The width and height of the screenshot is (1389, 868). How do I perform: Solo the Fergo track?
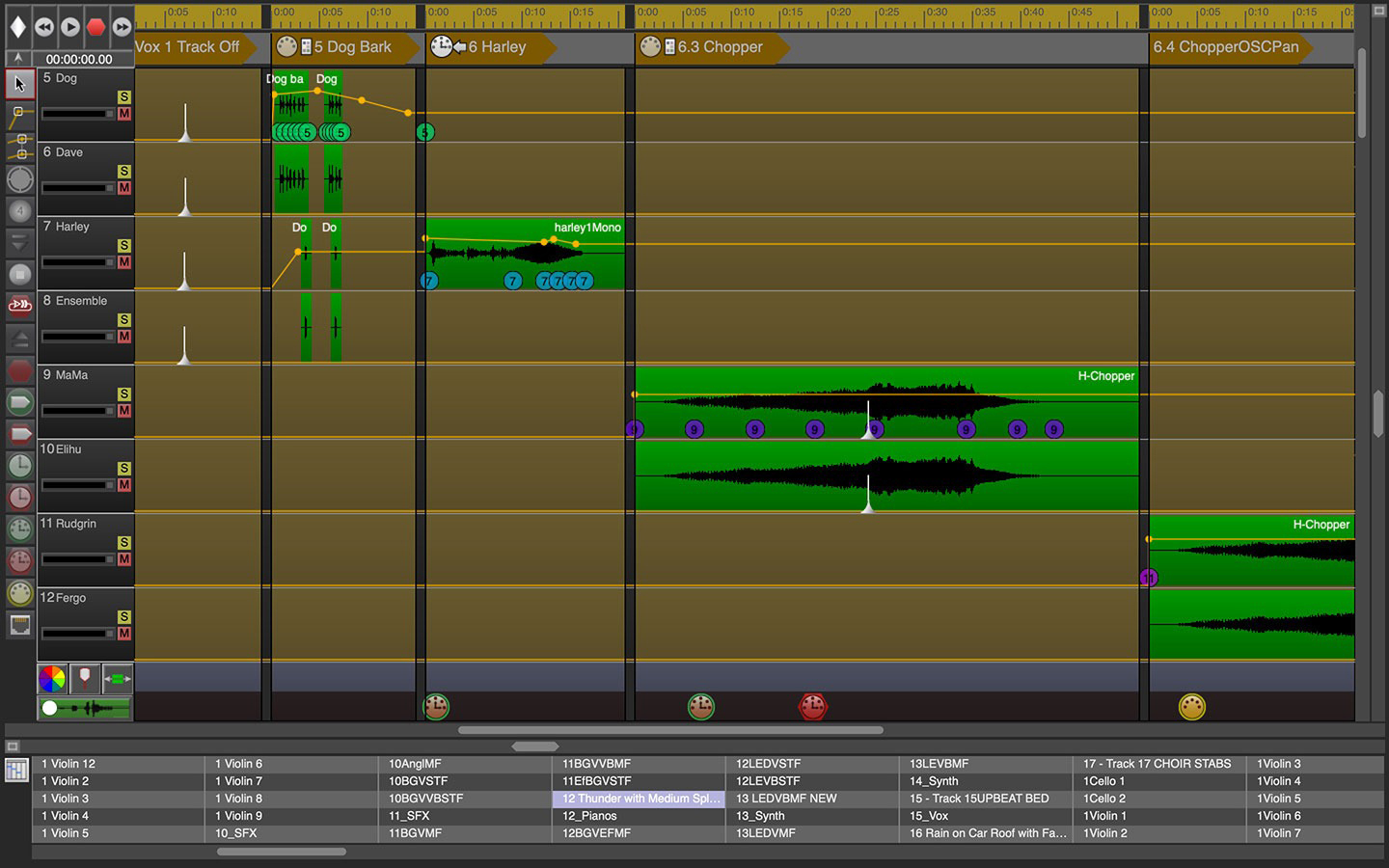[x=124, y=616]
